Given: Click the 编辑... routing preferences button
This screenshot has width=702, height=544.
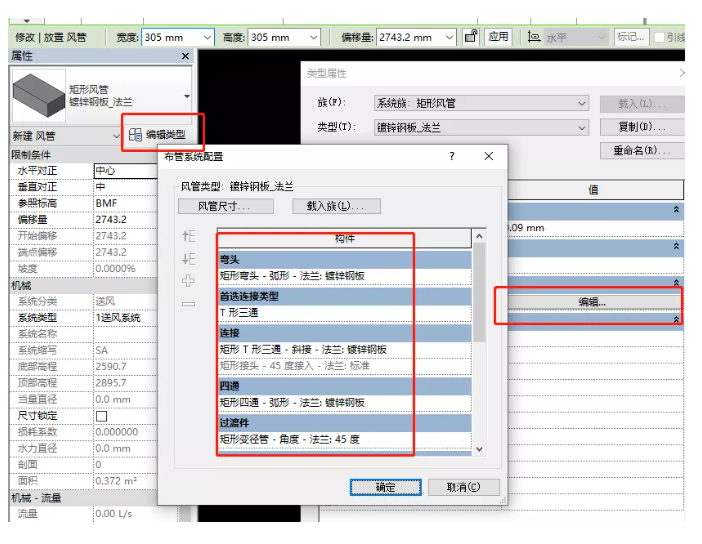Looking at the screenshot, I should [592, 302].
